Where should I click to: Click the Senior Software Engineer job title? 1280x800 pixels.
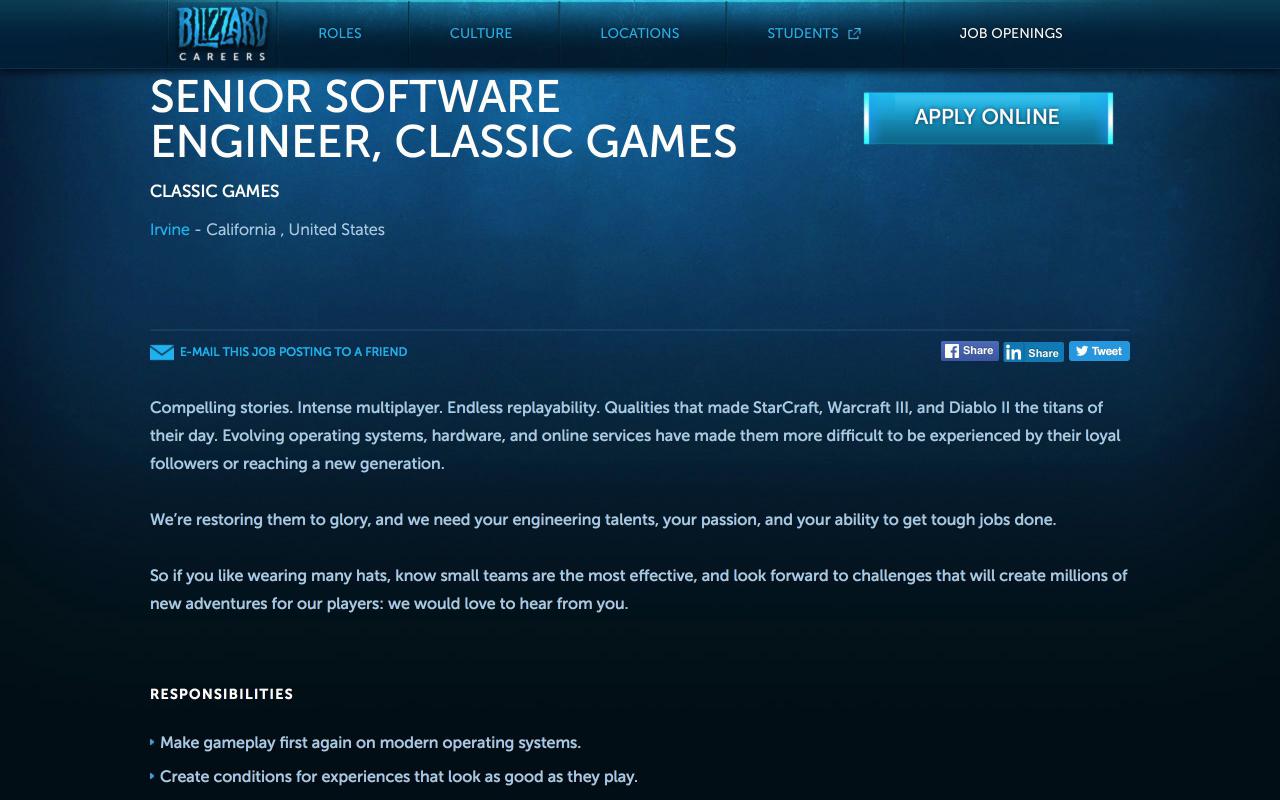pyautogui.click(x=444, y=119)
